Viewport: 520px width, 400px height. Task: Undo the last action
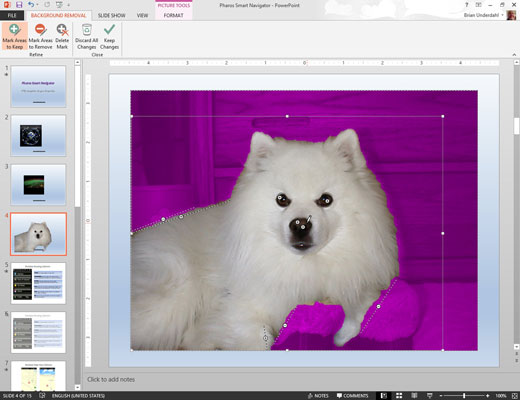(31, 5)
